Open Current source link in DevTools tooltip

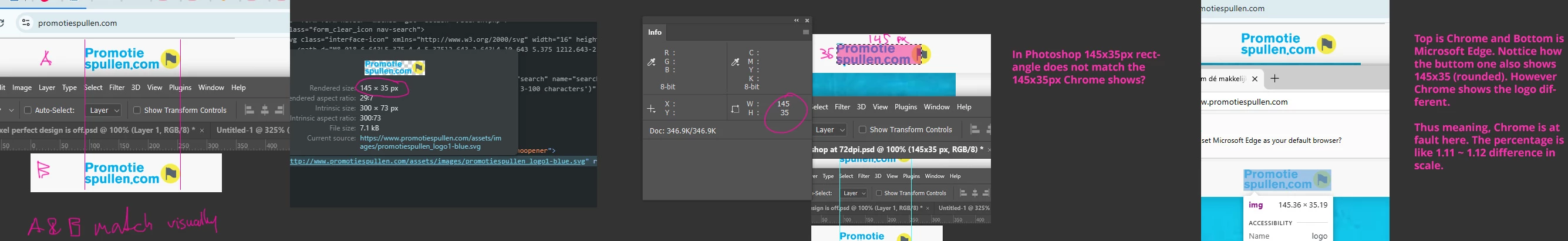[x=430, y=142]
